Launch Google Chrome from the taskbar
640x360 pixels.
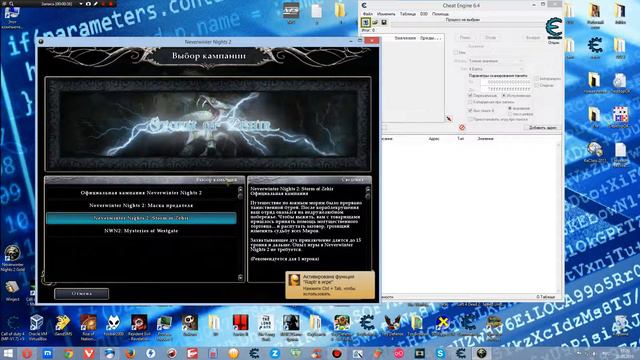click(69, 353)
